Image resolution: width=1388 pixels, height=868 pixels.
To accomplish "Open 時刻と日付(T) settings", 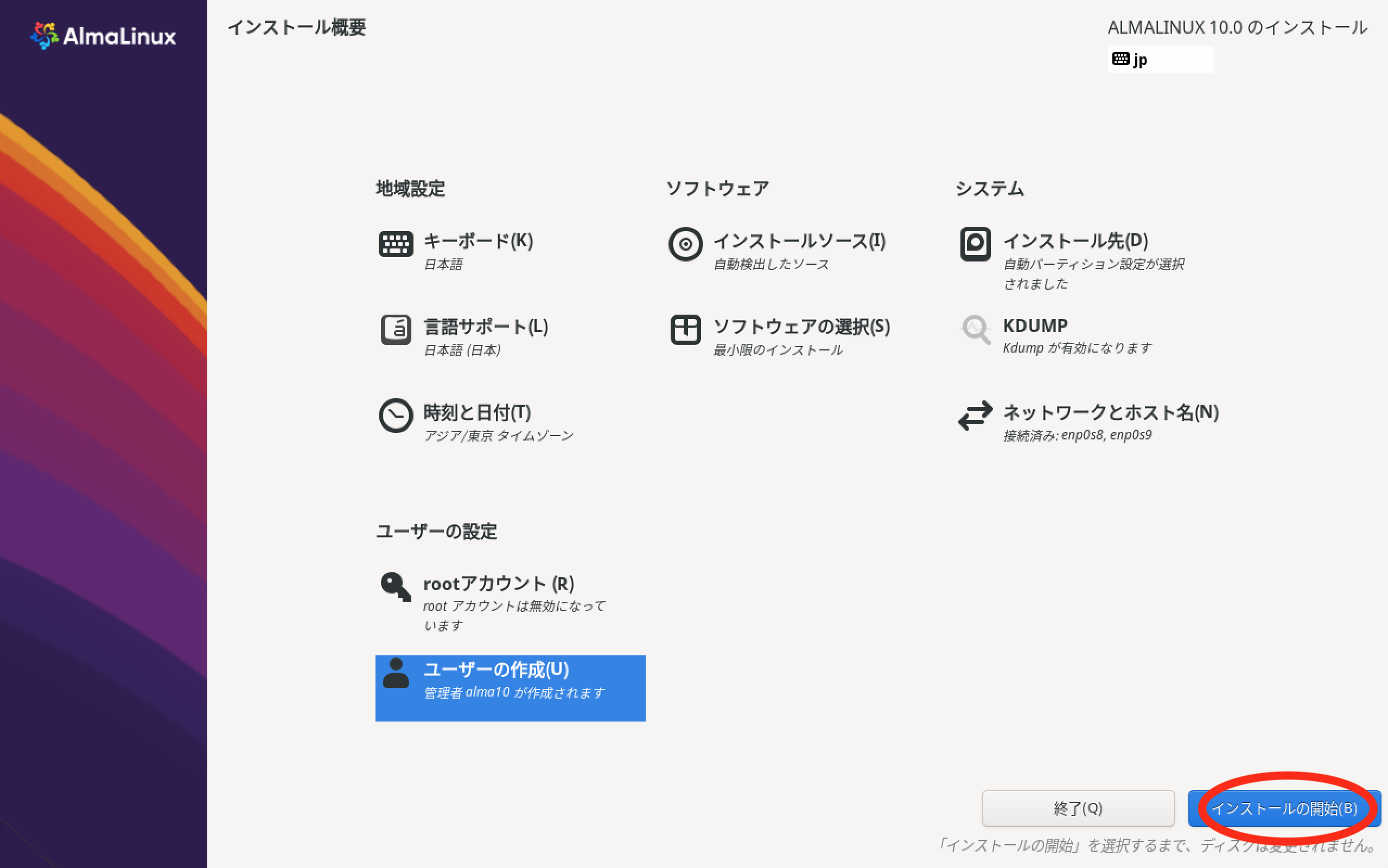I will click(477, 412).
